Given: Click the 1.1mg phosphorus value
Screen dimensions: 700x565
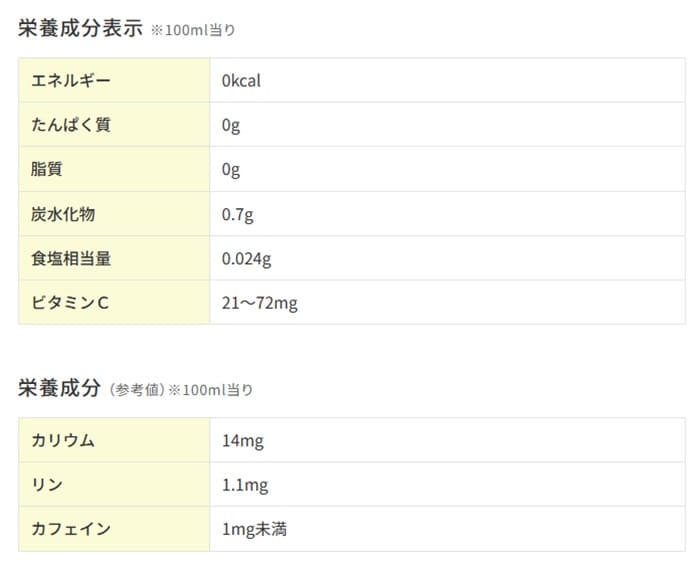Looking at the screenshot, I should coord(244,485).
